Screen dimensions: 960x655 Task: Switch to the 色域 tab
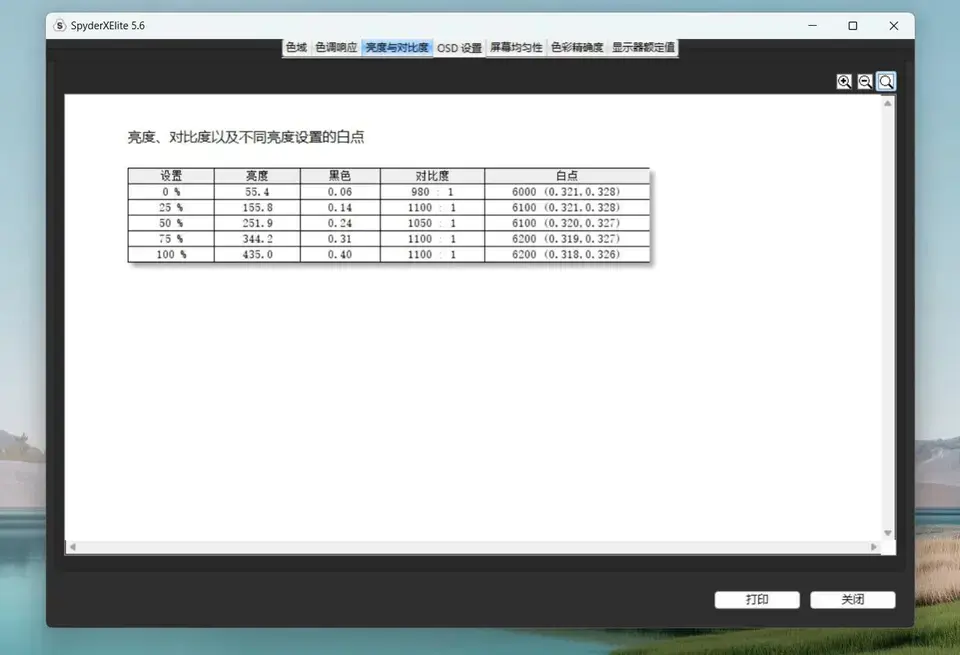point(296,47)
